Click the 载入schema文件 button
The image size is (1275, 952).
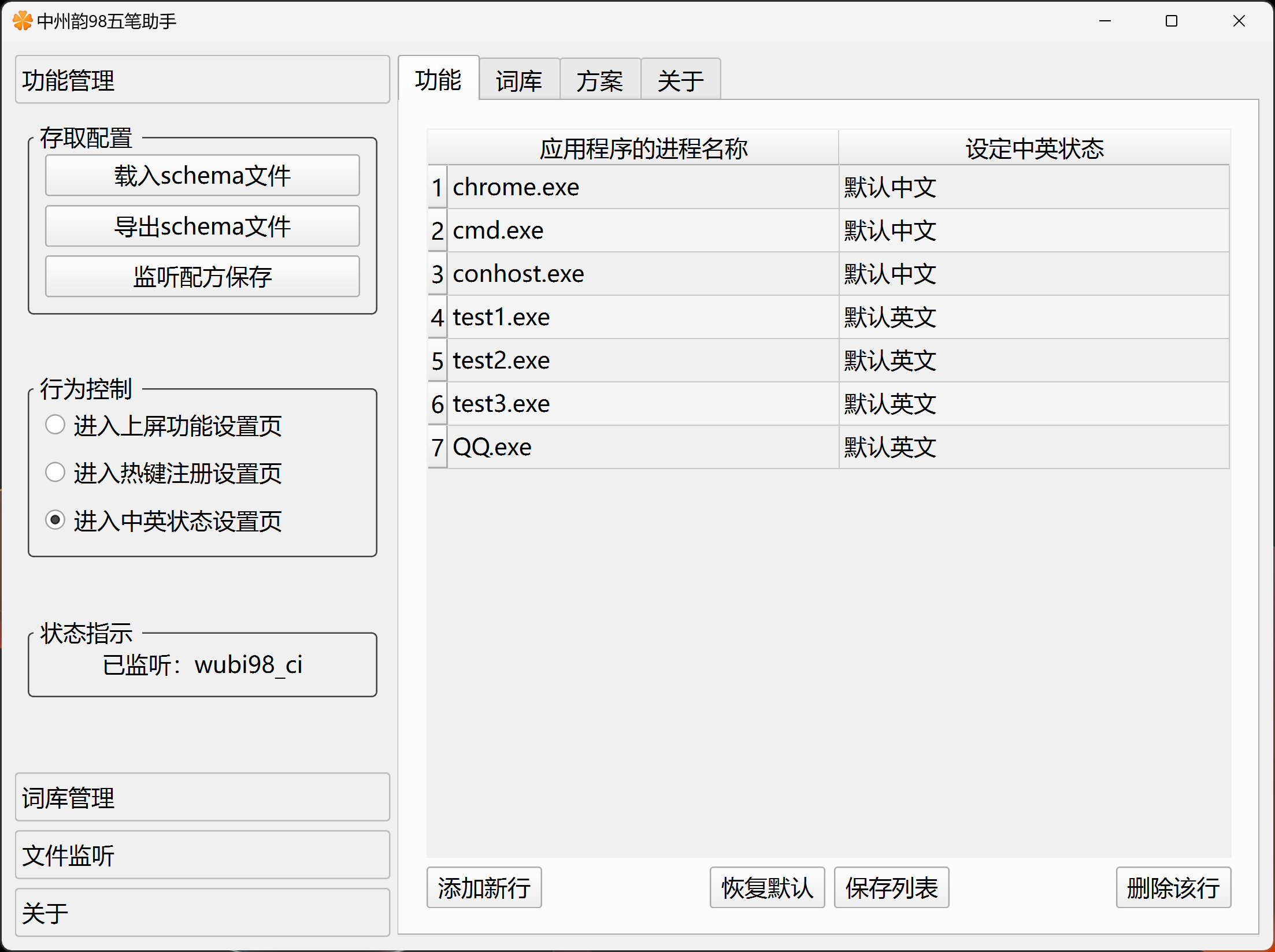point(202,176)
